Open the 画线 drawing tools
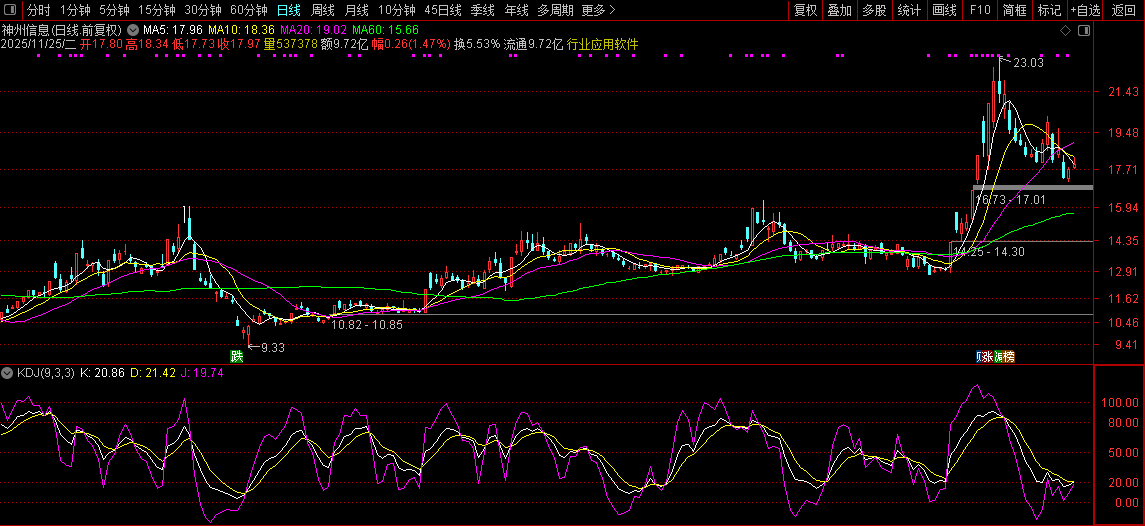1145x526 pixels. (x=944, y=10)
